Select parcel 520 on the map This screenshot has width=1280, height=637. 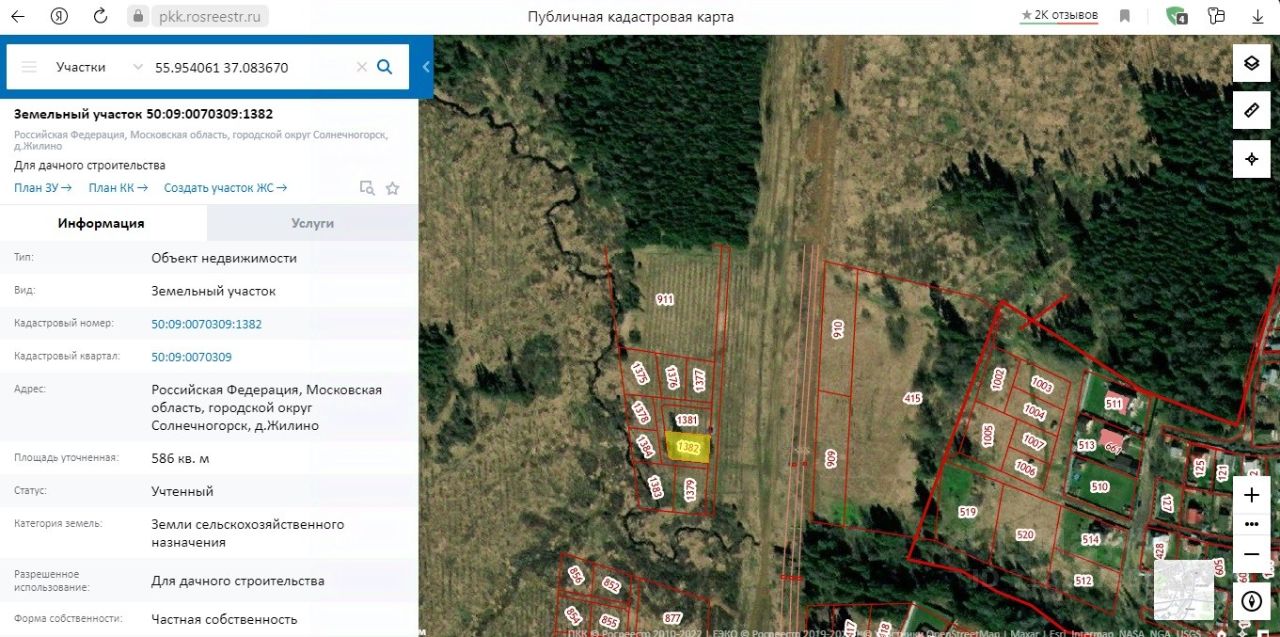[1024, 534]
